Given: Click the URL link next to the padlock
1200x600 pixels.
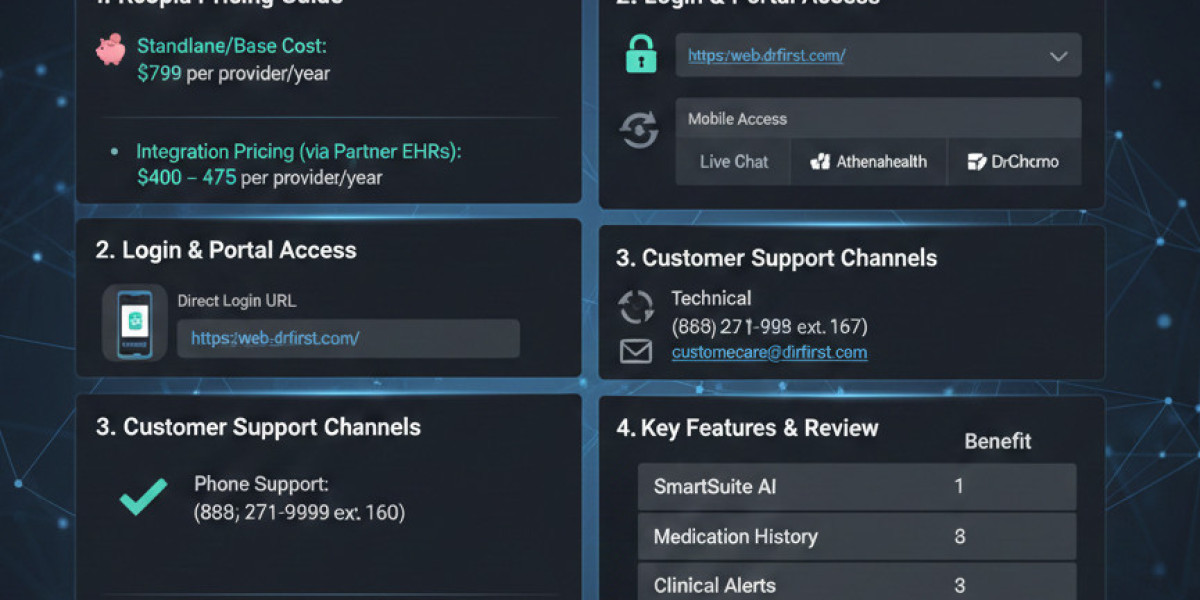Looking at the screenshot, I should 766,56.
